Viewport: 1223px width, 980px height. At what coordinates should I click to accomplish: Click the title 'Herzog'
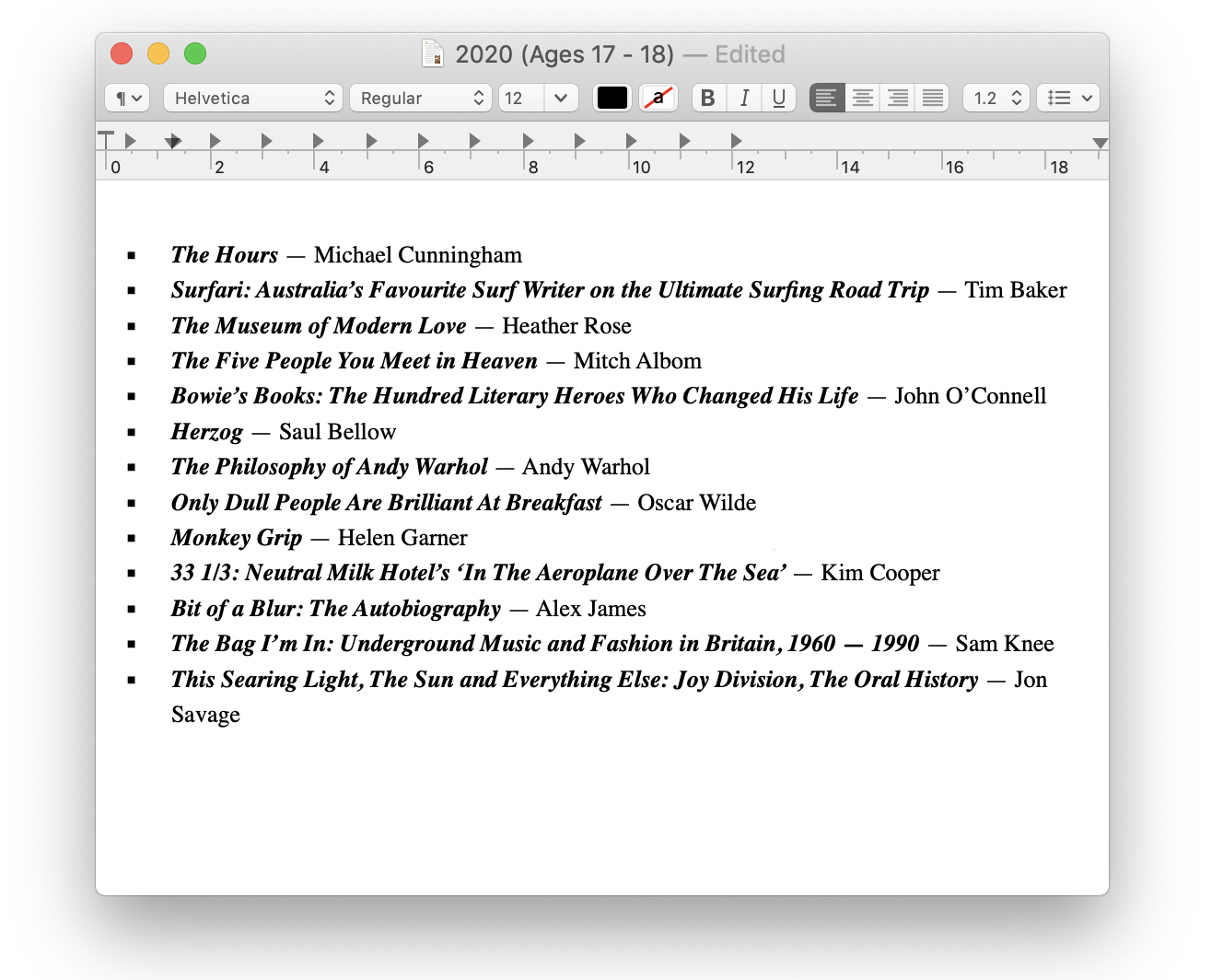pos(207,432)
